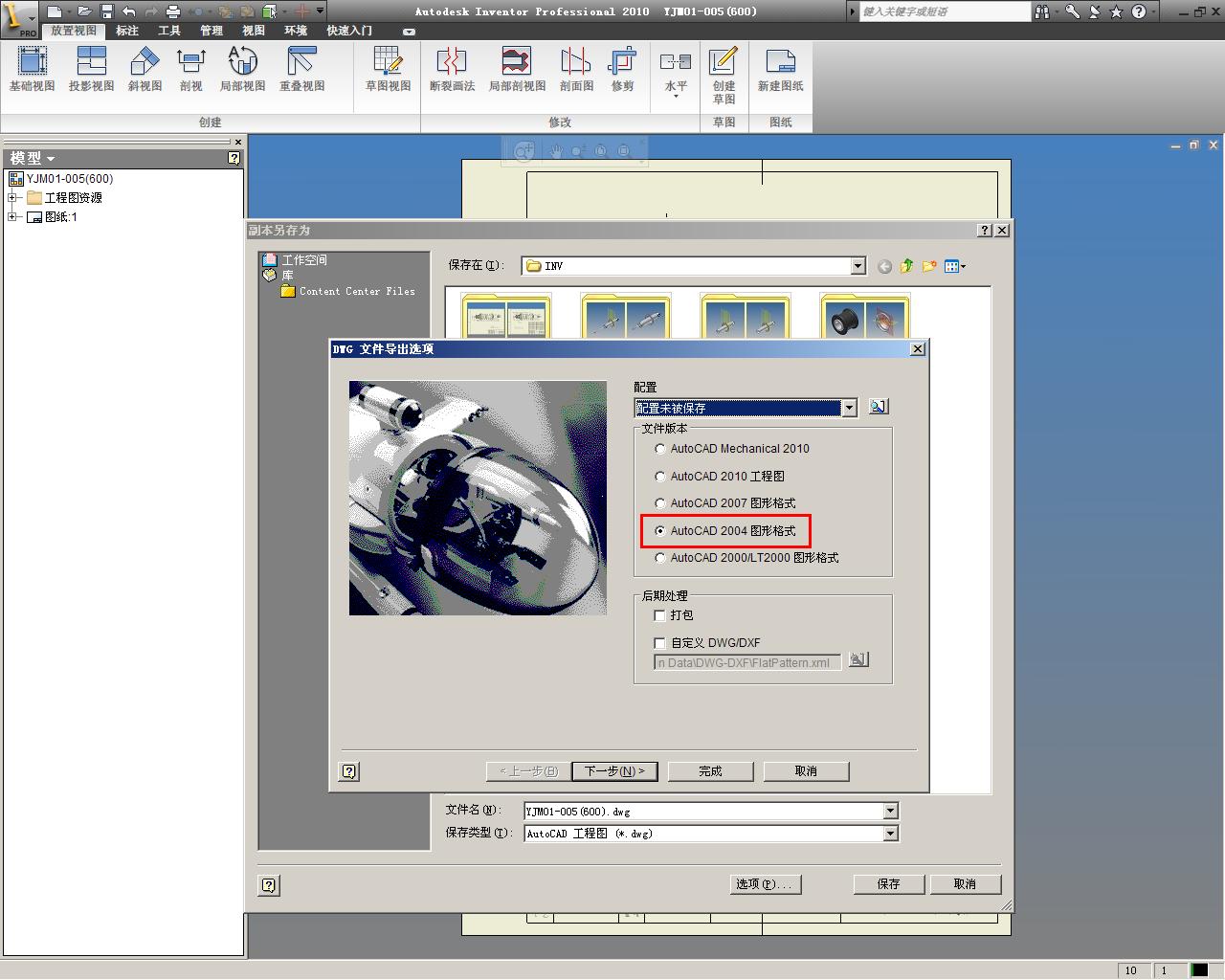Open the Inventor PRO application menu

(19, 19)
